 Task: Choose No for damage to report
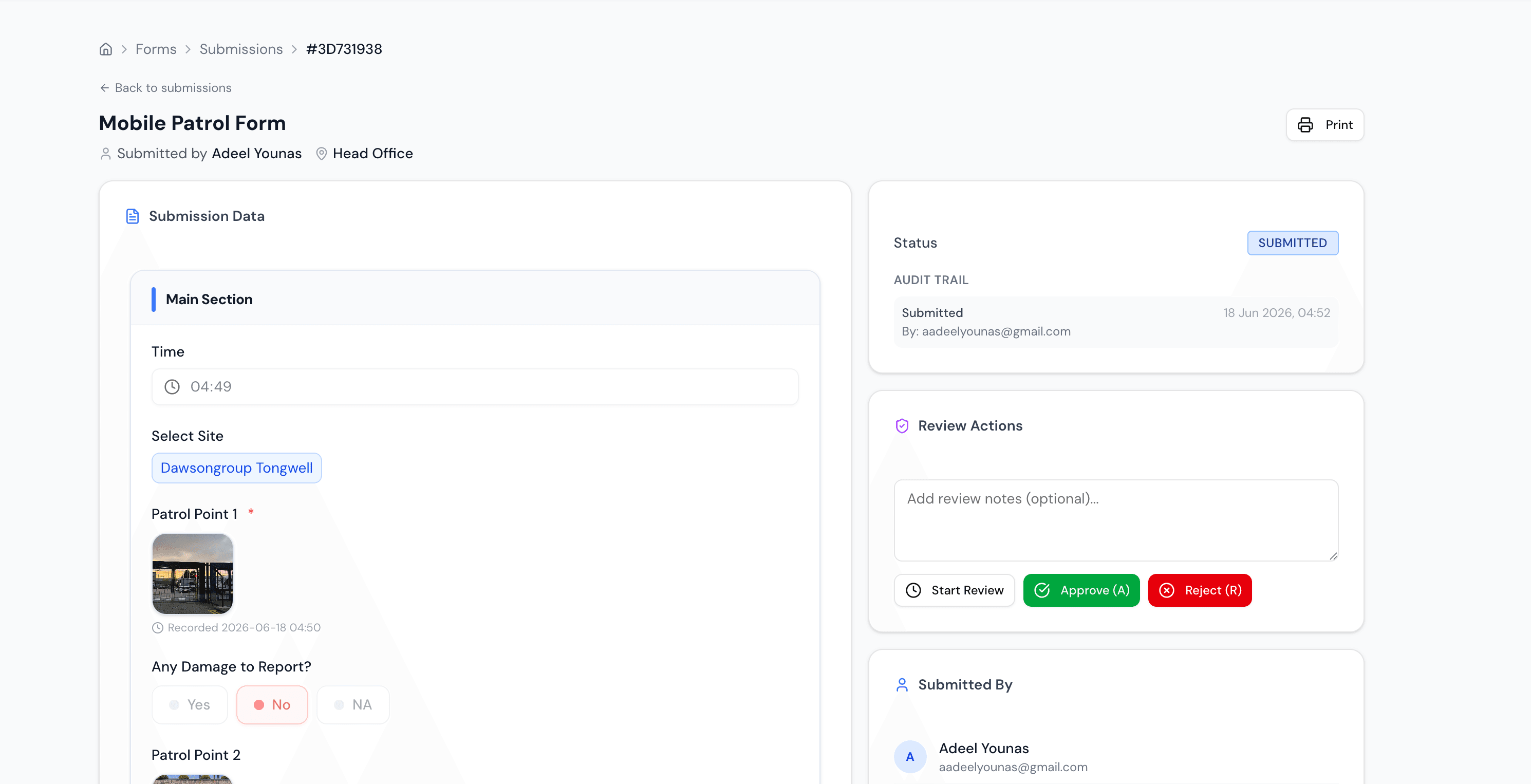[x=272, y=705]
